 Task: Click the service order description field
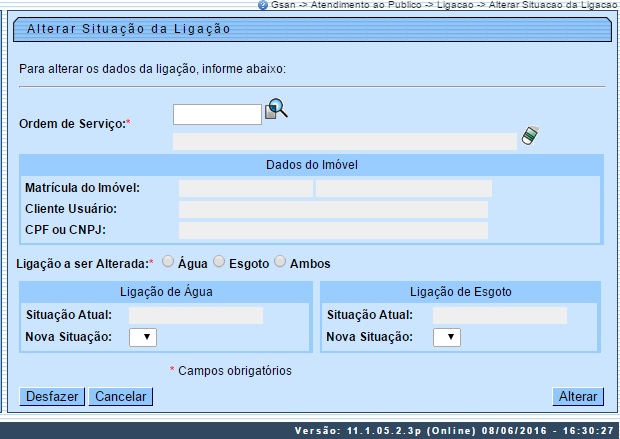pos(344,142)
